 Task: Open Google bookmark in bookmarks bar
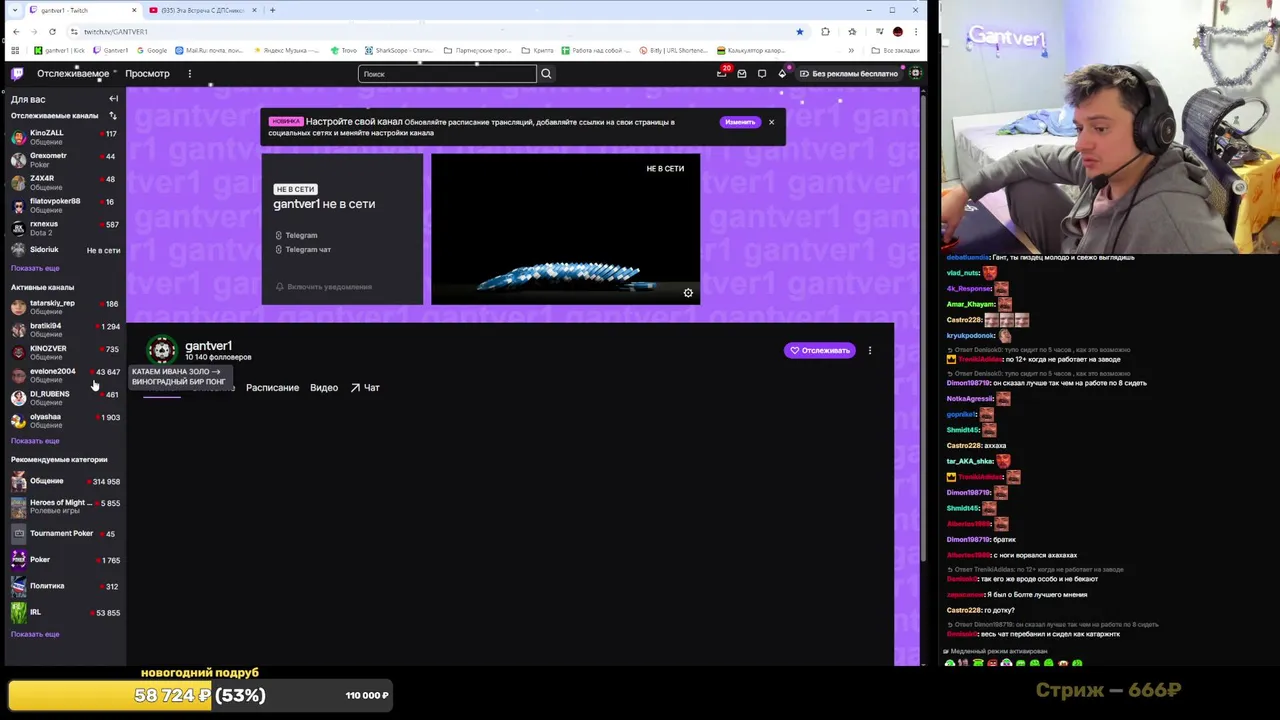(x=151, y=50)
